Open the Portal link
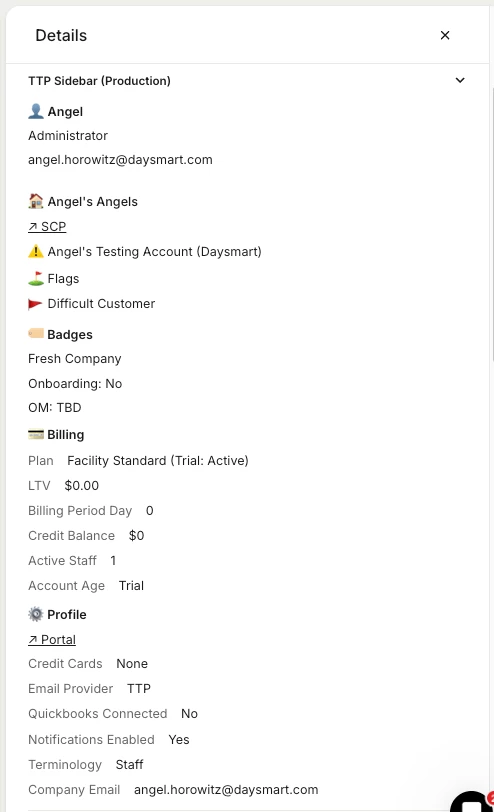This screenshot has width=494, height=812. (52, 640)
